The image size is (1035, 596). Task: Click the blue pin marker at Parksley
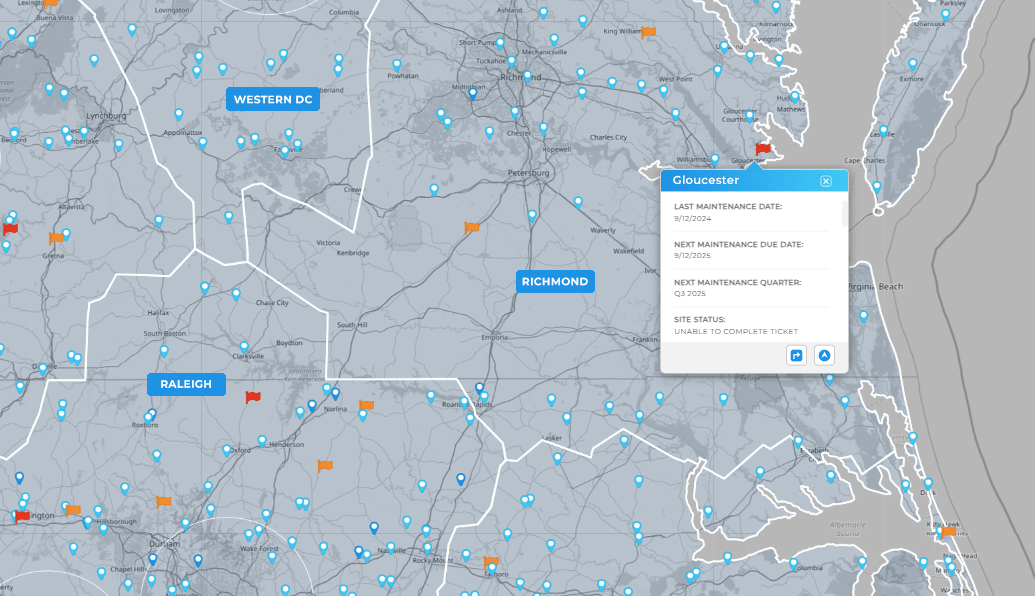coord(946,15)
